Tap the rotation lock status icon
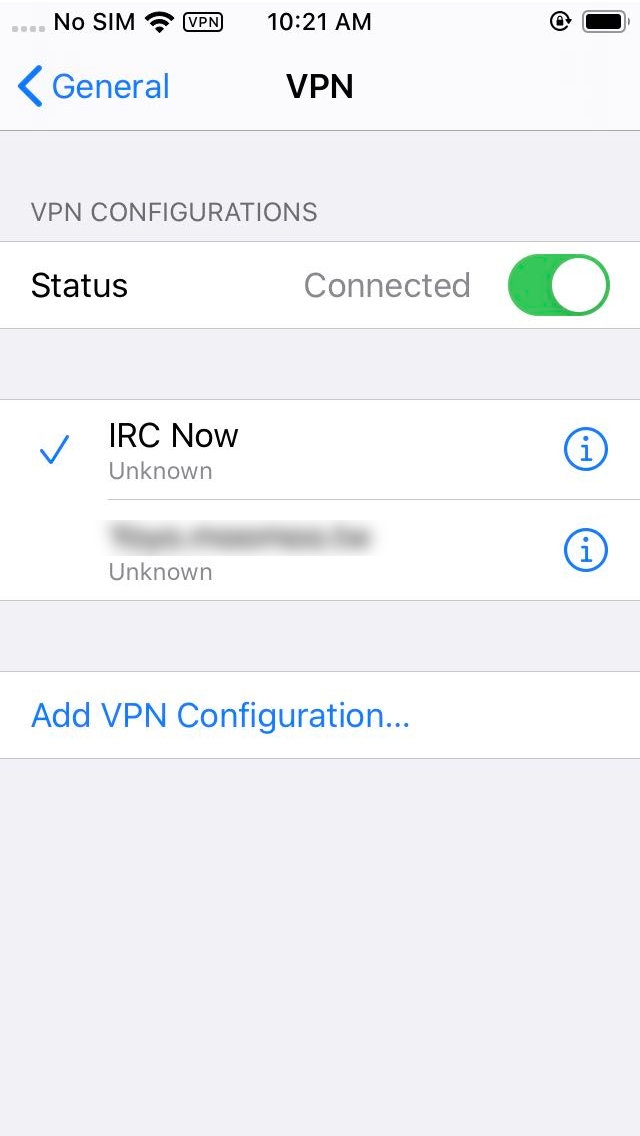This screenshot has width=640, height=1136. pos(560,22)
